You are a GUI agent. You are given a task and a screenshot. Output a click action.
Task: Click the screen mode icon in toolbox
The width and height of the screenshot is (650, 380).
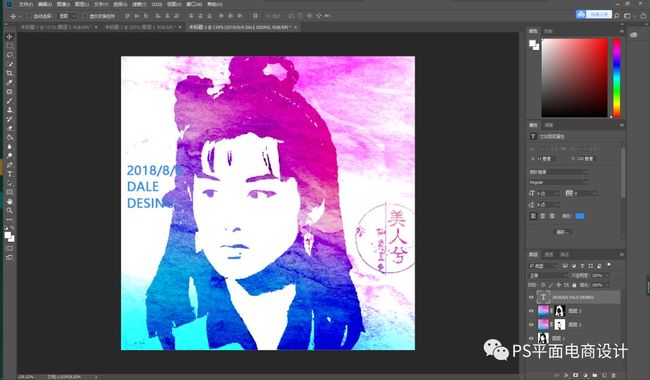click(x=9, y=257)
